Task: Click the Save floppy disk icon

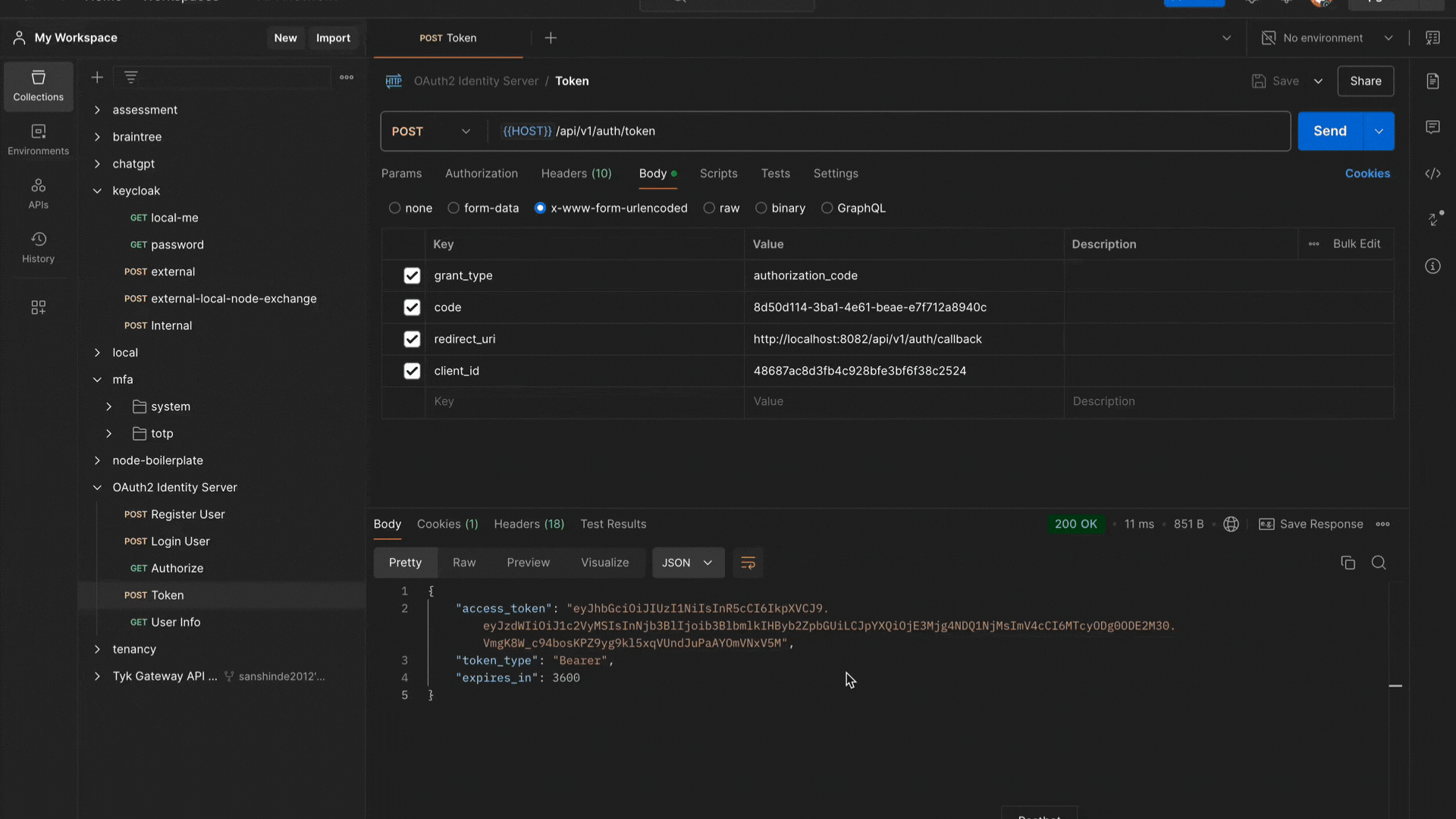Action: [x=1259, y=81]
